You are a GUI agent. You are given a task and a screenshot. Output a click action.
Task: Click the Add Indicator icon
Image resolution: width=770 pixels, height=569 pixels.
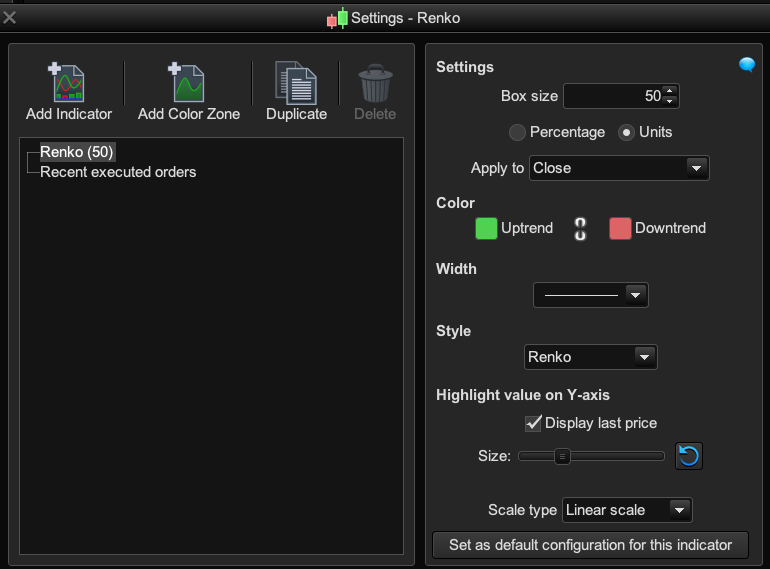coord(69,84)
